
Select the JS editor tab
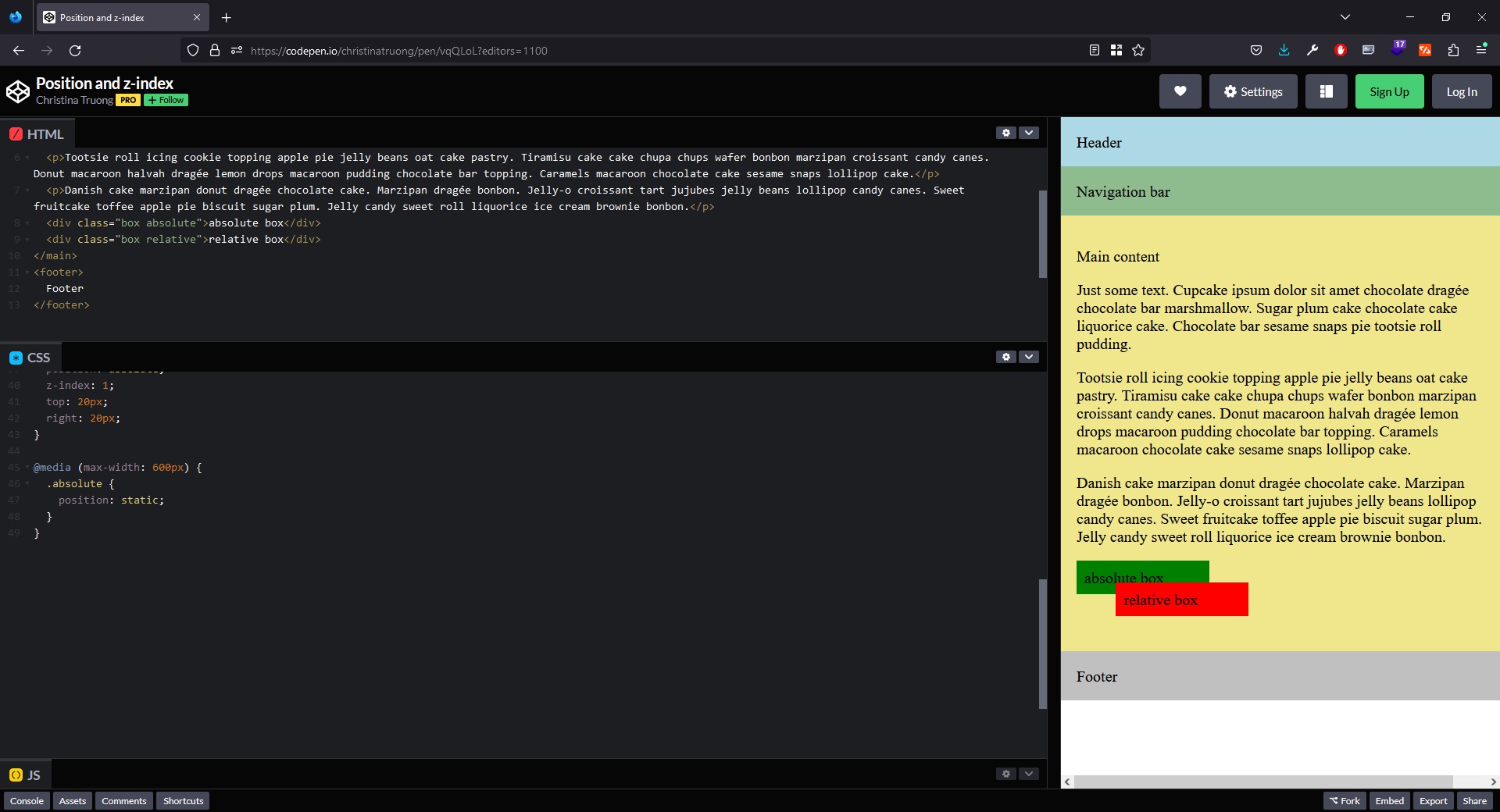(x=25, y=775)
